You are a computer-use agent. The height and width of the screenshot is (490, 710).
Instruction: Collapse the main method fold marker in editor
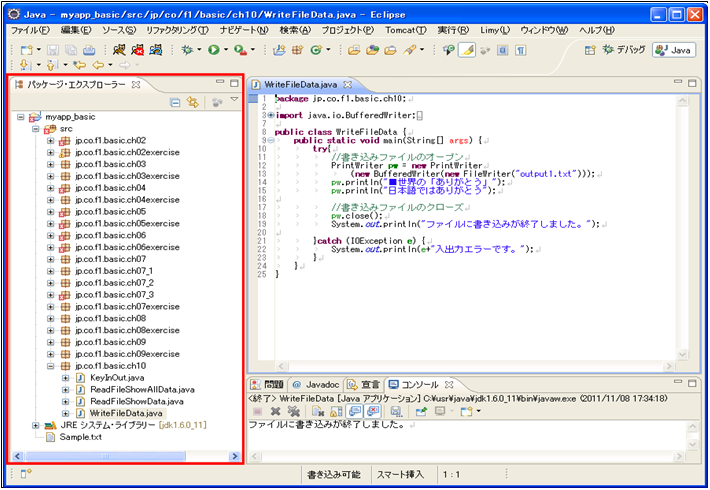271,140
